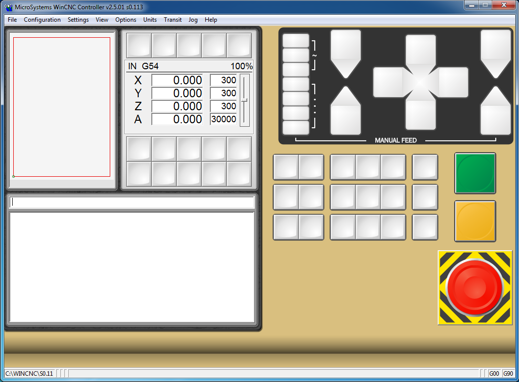Open the Jog menu
519x382 pixels.
coord(193,20)
